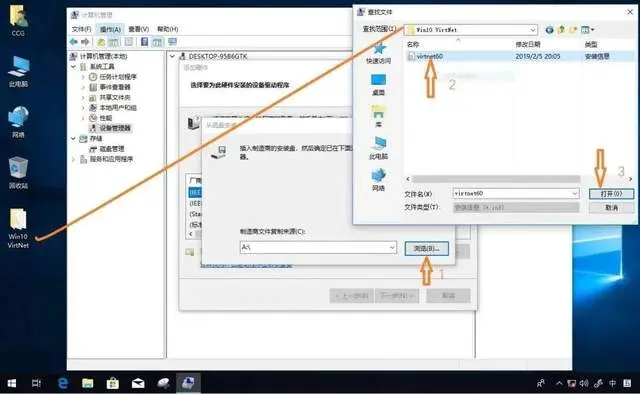Click the blue Help book toolbar icon
The height and width of the screenshot is (394, 640).
(x=144, y=42)
